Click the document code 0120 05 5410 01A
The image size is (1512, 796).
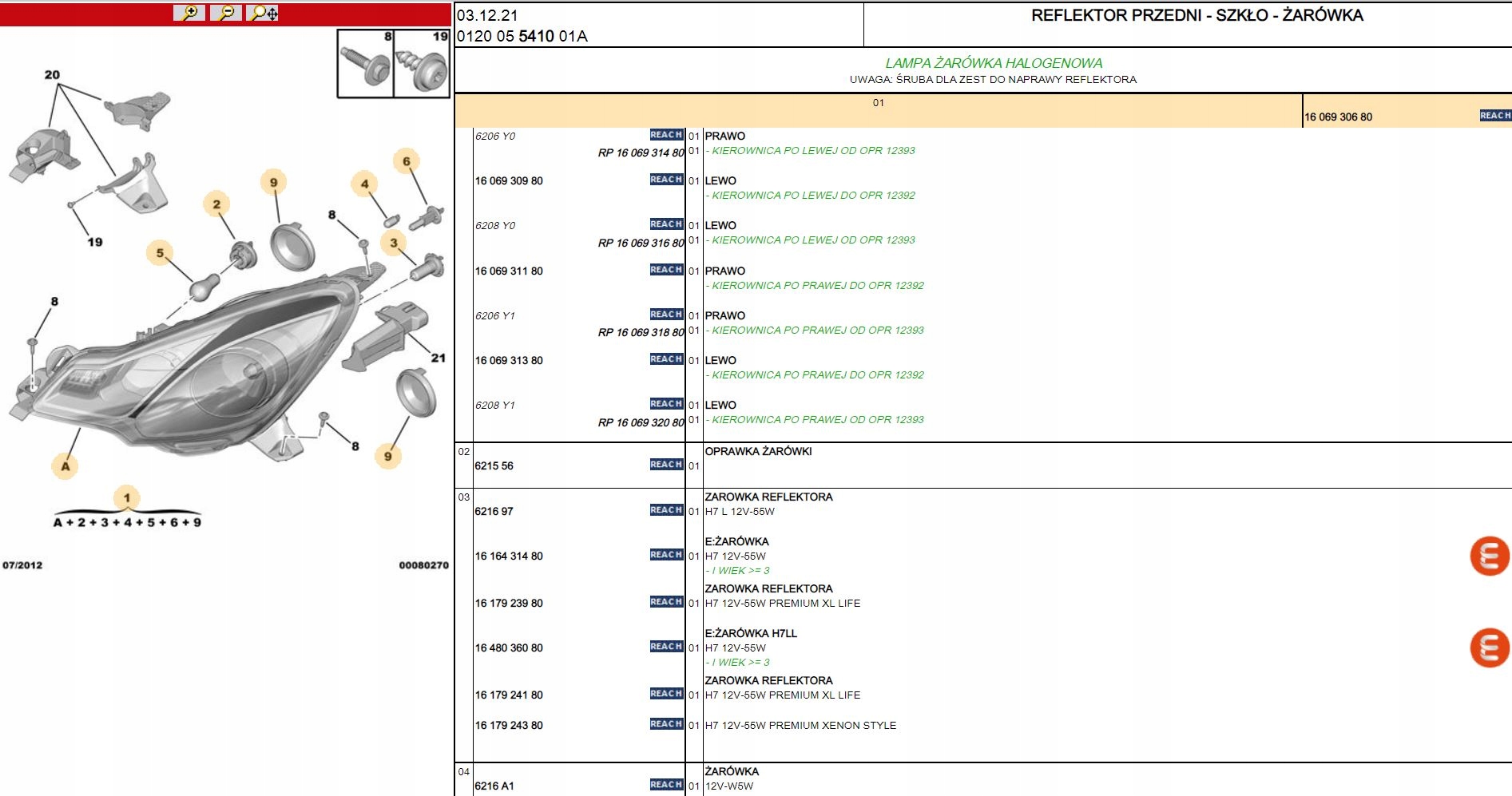point(522,36)
